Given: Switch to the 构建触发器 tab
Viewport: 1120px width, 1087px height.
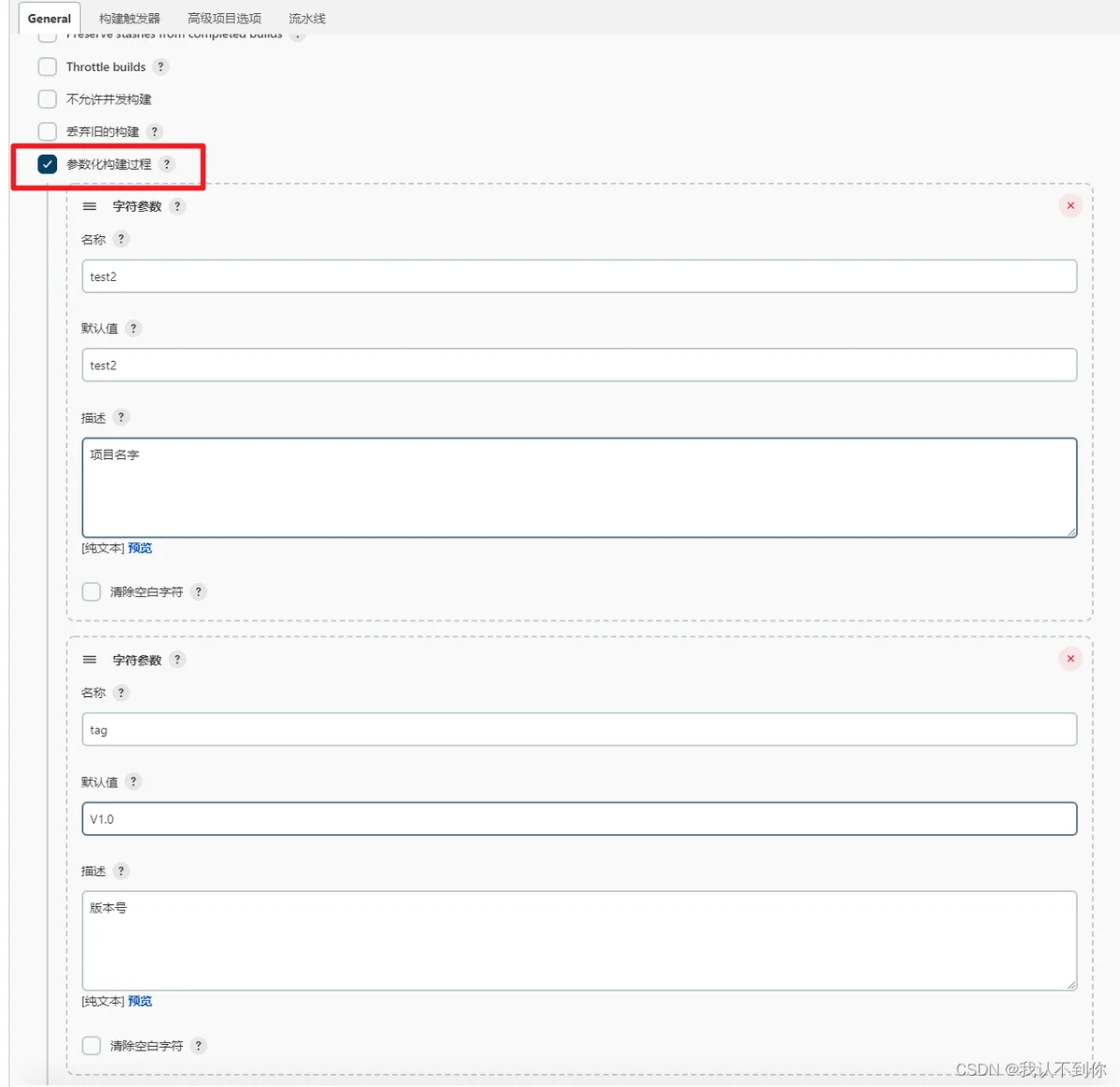Looking at the screenshot, I should tap(130, 19).
